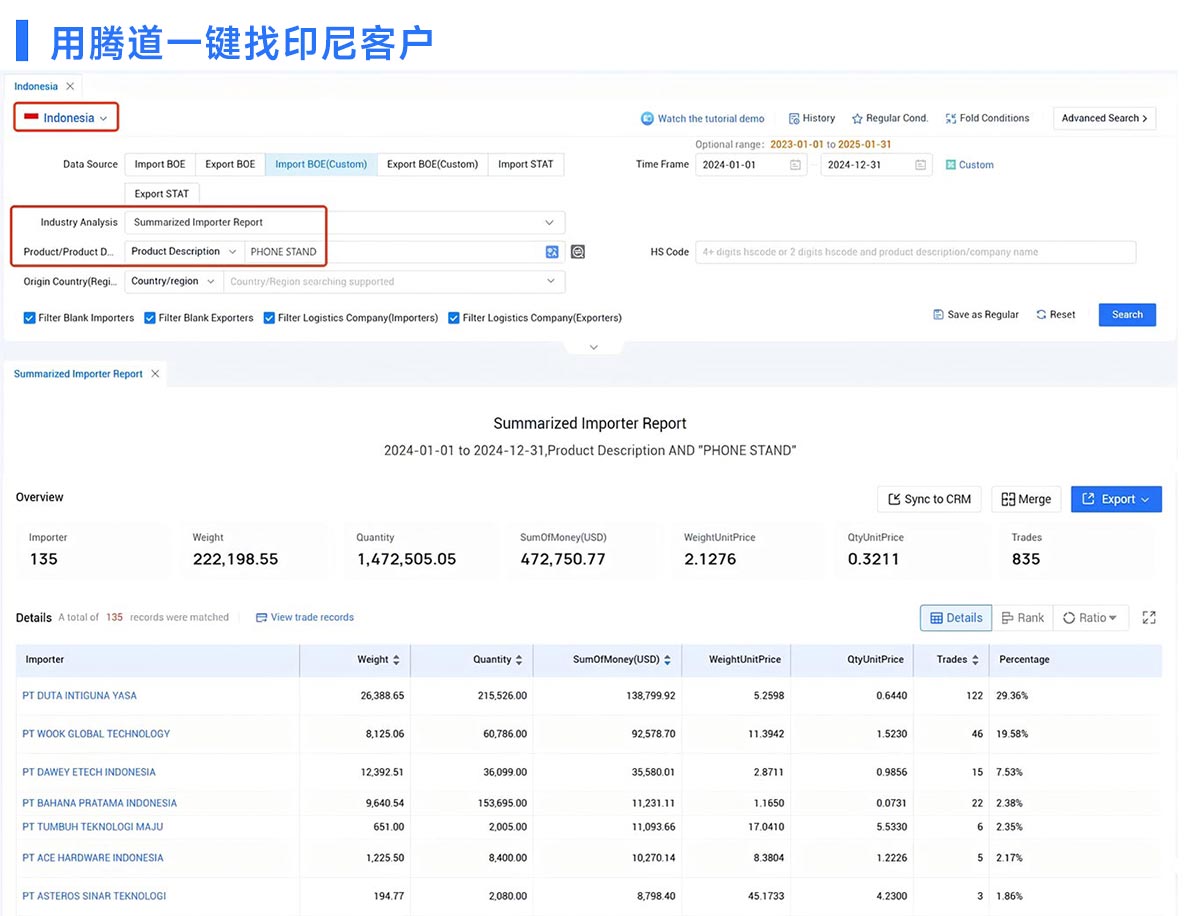
Task: Collapse the search conditions panel chevron
Action: pos(593,347)
